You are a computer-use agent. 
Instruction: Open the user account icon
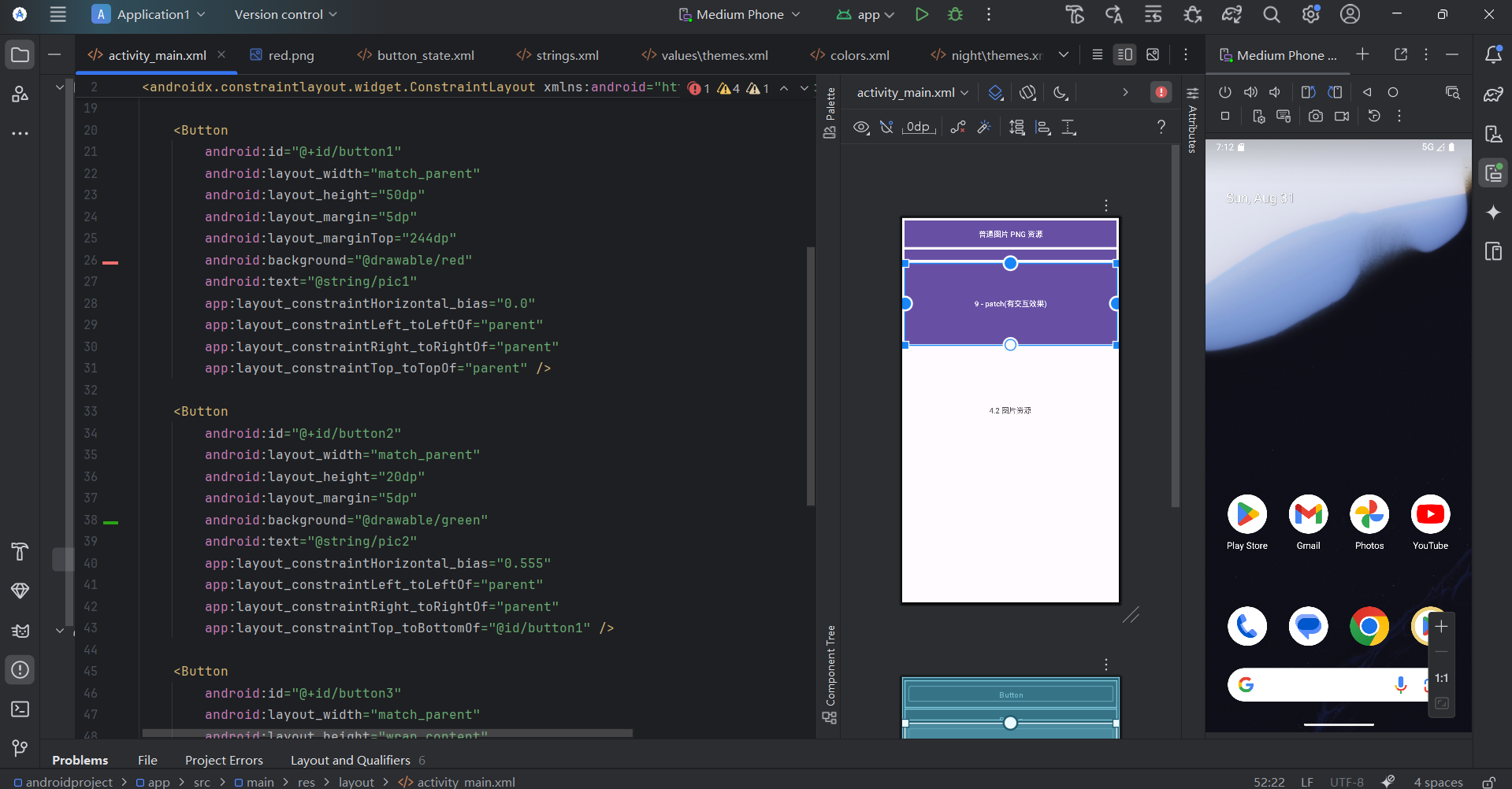pyautogui.click(x=1350, y=14)
